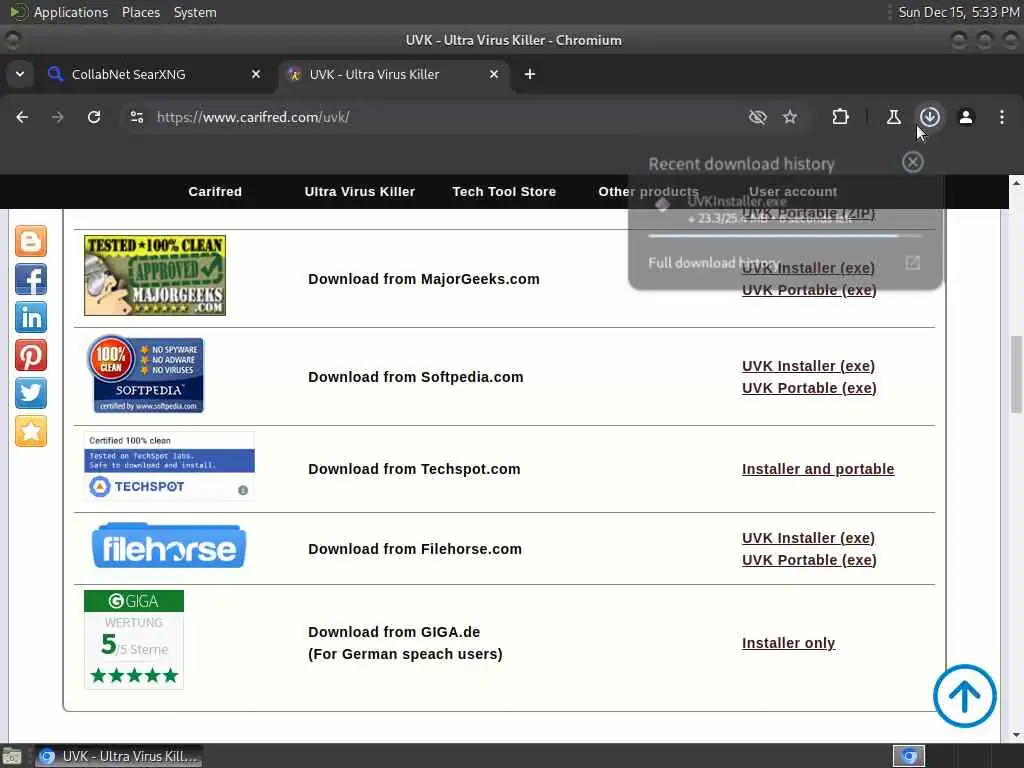Click the scrollbar down arrow
The image size is (1024, 768).
1016,735
